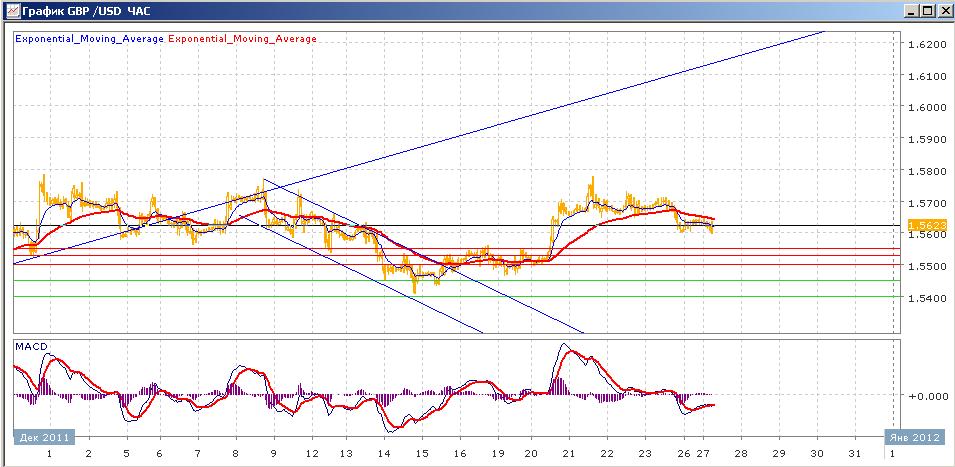Image resolution: width=955 pixels, height=467 pixels.
Task: Maximize the GBP/USD chart window
Action: click(926, 10)
